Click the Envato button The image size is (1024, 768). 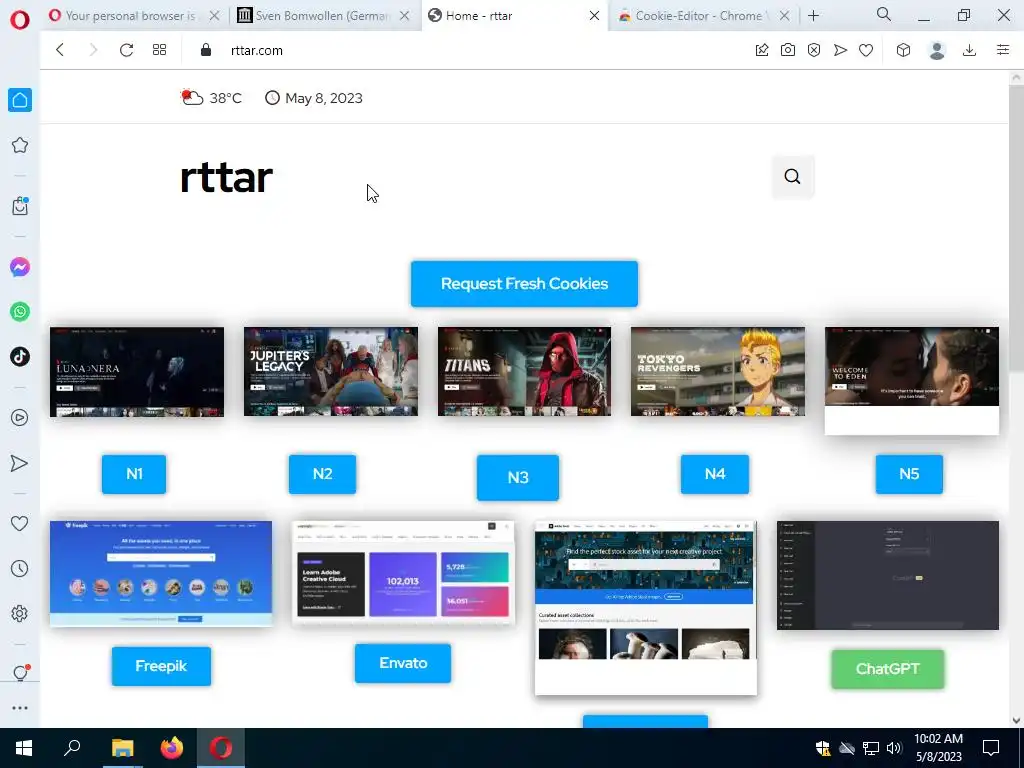pyautogui.click(x=403, y=663)
